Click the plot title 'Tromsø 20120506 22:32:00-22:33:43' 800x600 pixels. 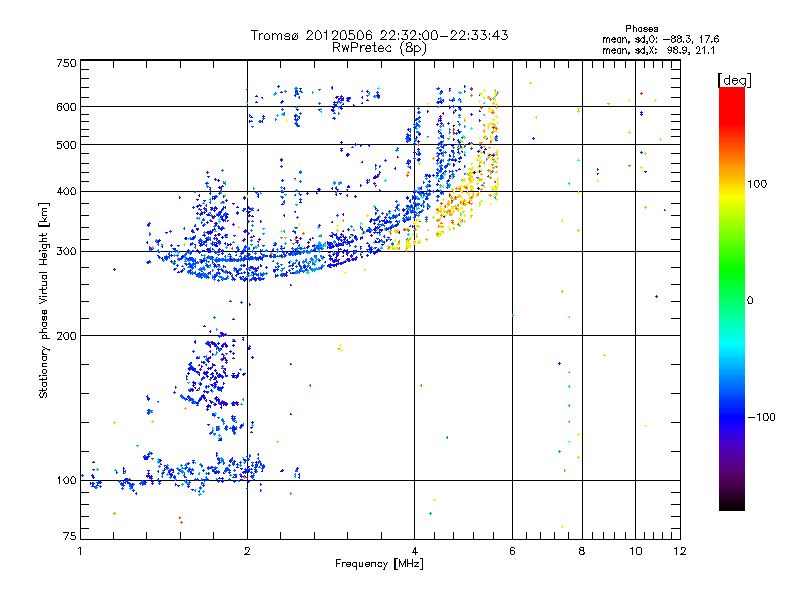pos(379,35)
